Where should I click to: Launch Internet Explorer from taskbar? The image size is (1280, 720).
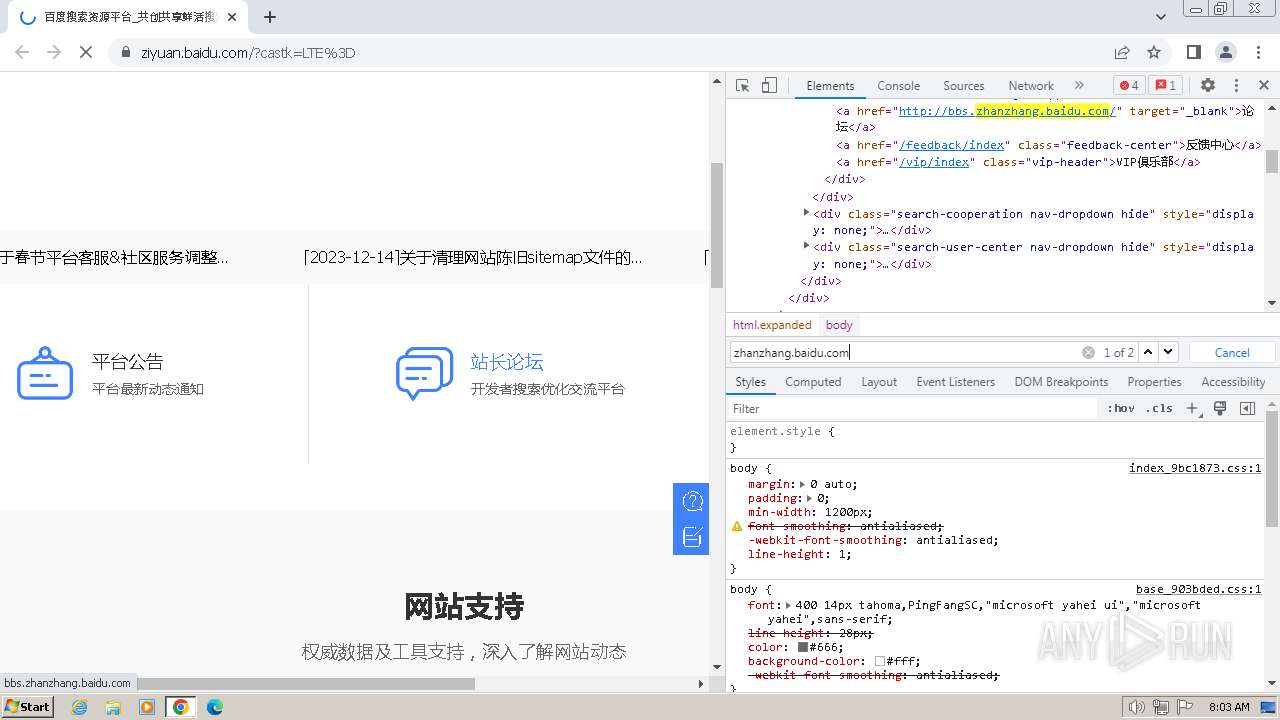80,707
